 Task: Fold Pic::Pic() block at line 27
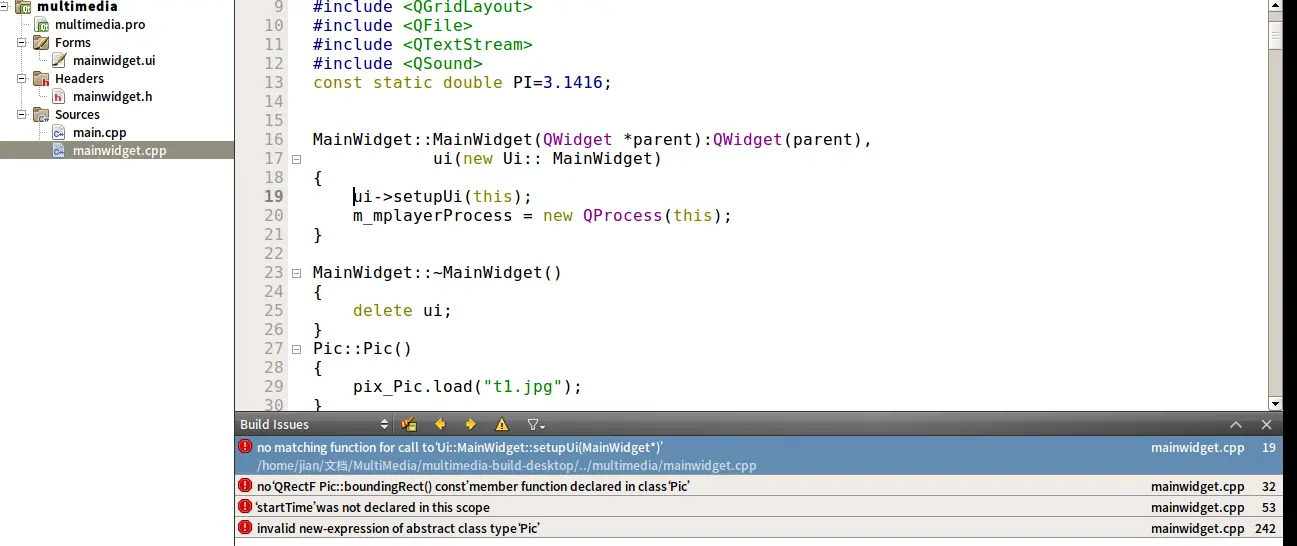296,349
